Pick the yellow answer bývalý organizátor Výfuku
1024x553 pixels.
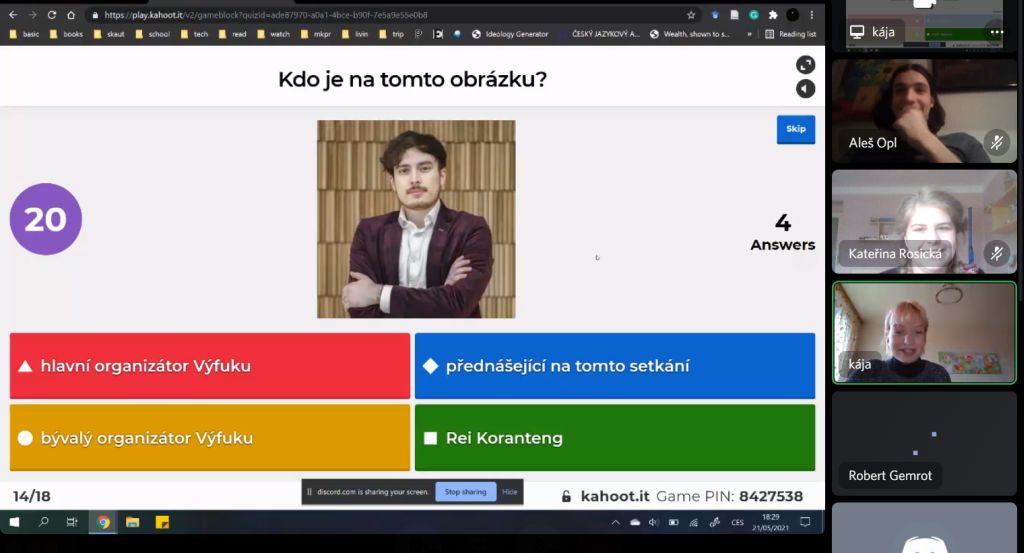(x=210, y=437)
